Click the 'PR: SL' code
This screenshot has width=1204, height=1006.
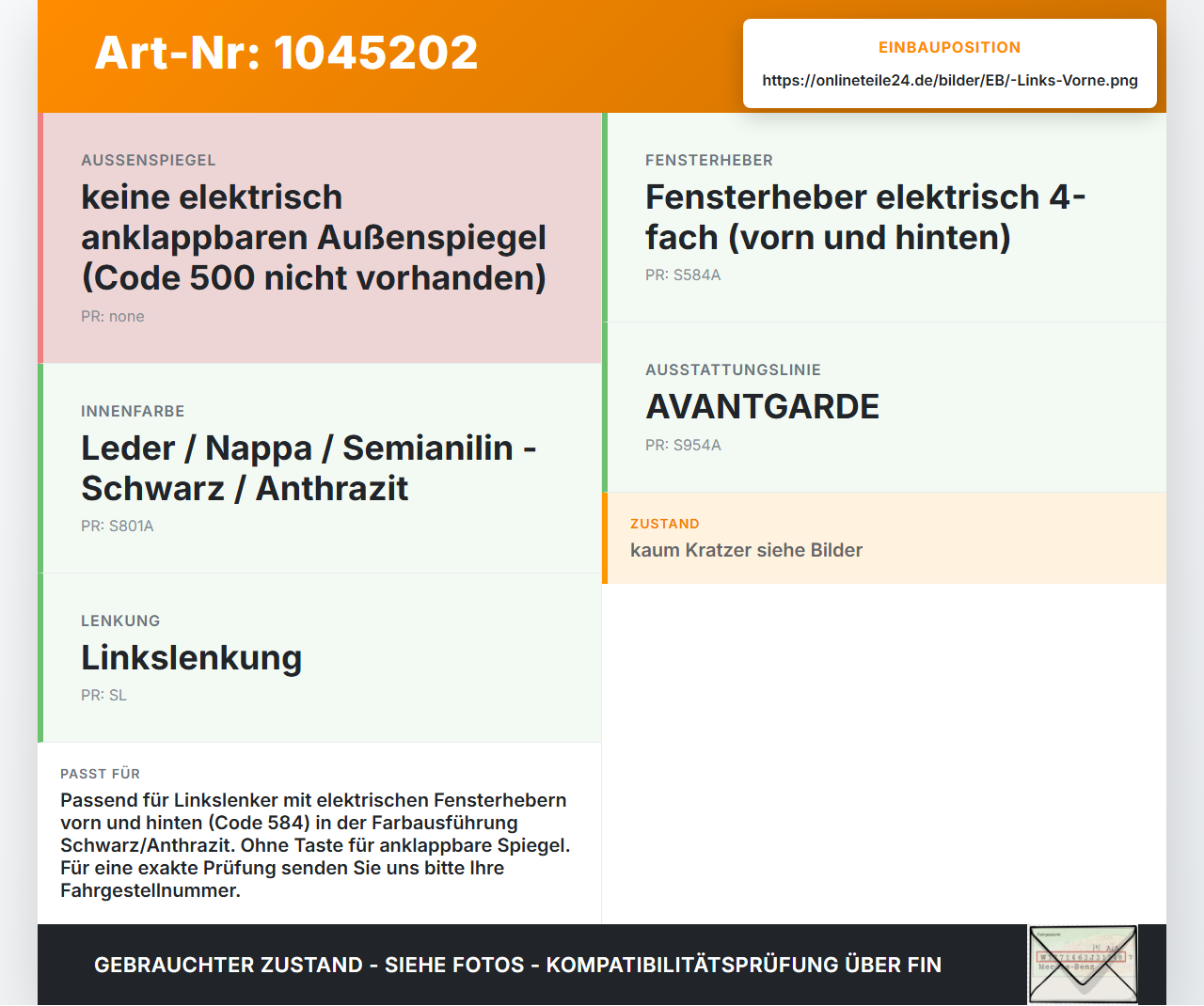click(103, 695)
